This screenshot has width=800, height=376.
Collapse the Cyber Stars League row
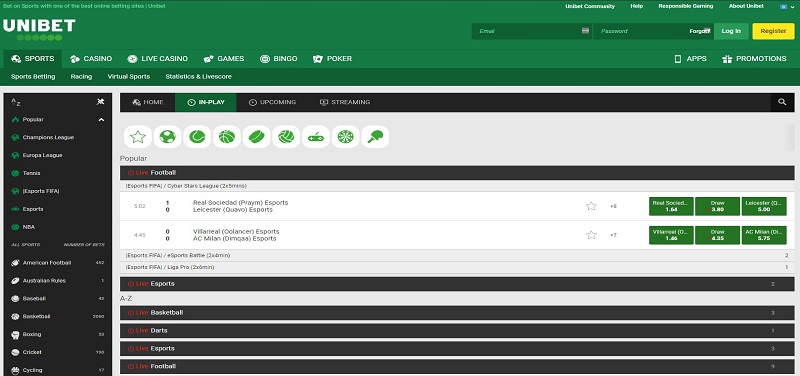[x=457, y=186]
